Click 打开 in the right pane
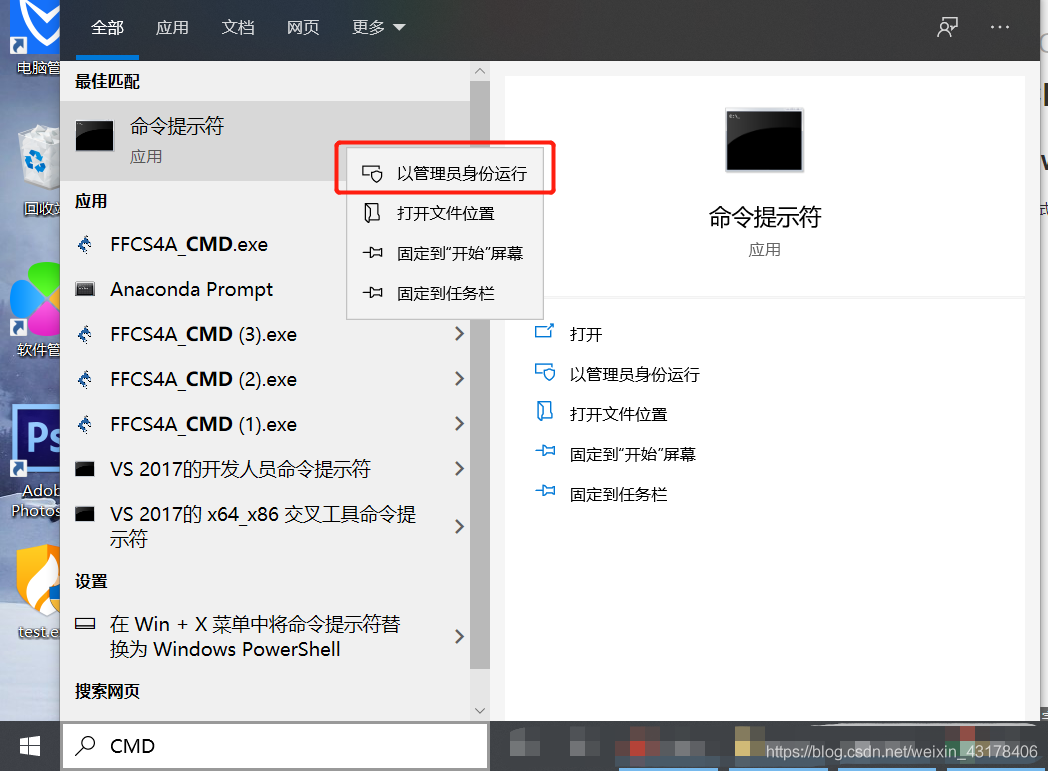 (585, 334)
